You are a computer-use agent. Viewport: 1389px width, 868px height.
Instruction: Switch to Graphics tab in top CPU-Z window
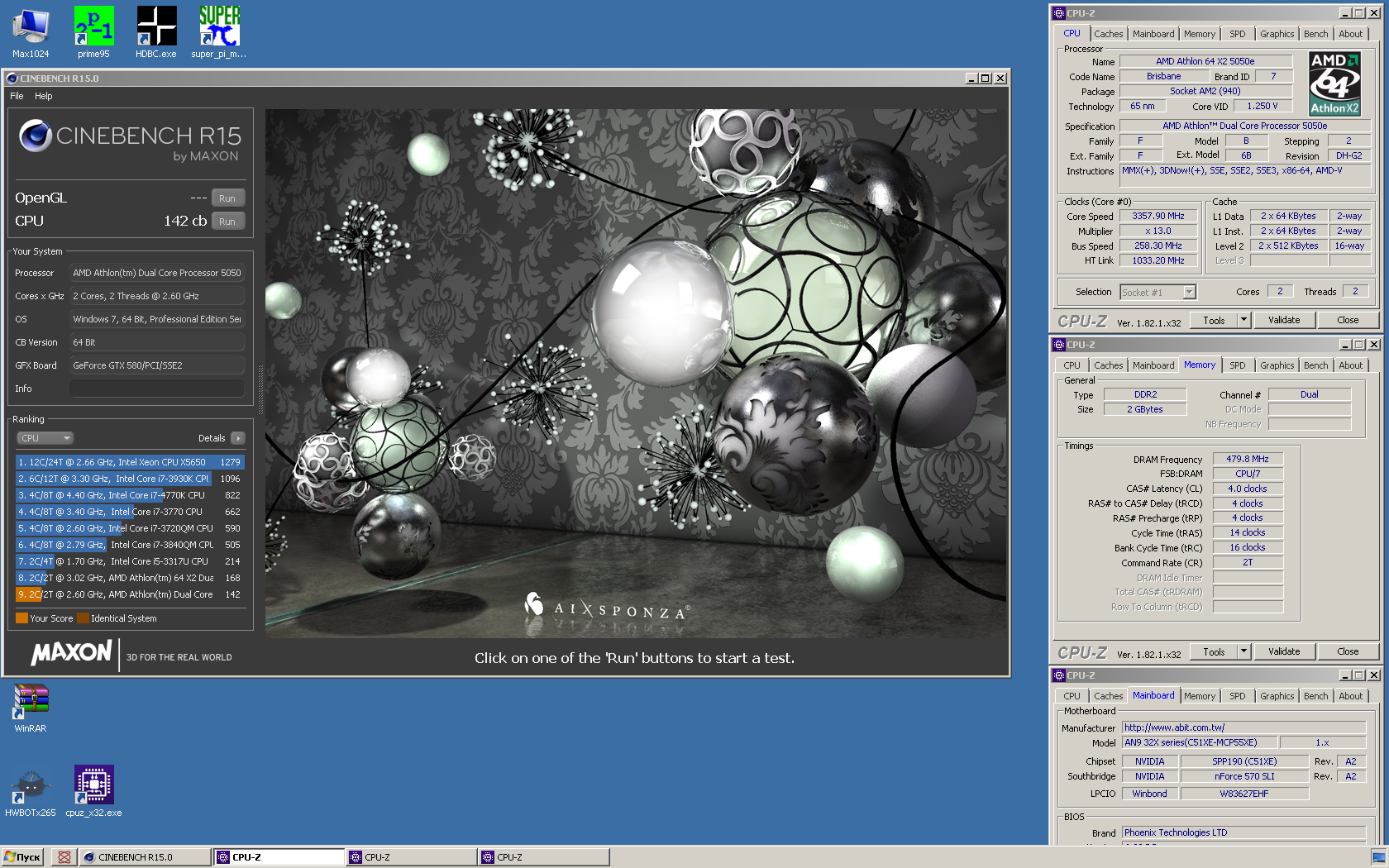pyautogui.click(x=1277, y=34)
